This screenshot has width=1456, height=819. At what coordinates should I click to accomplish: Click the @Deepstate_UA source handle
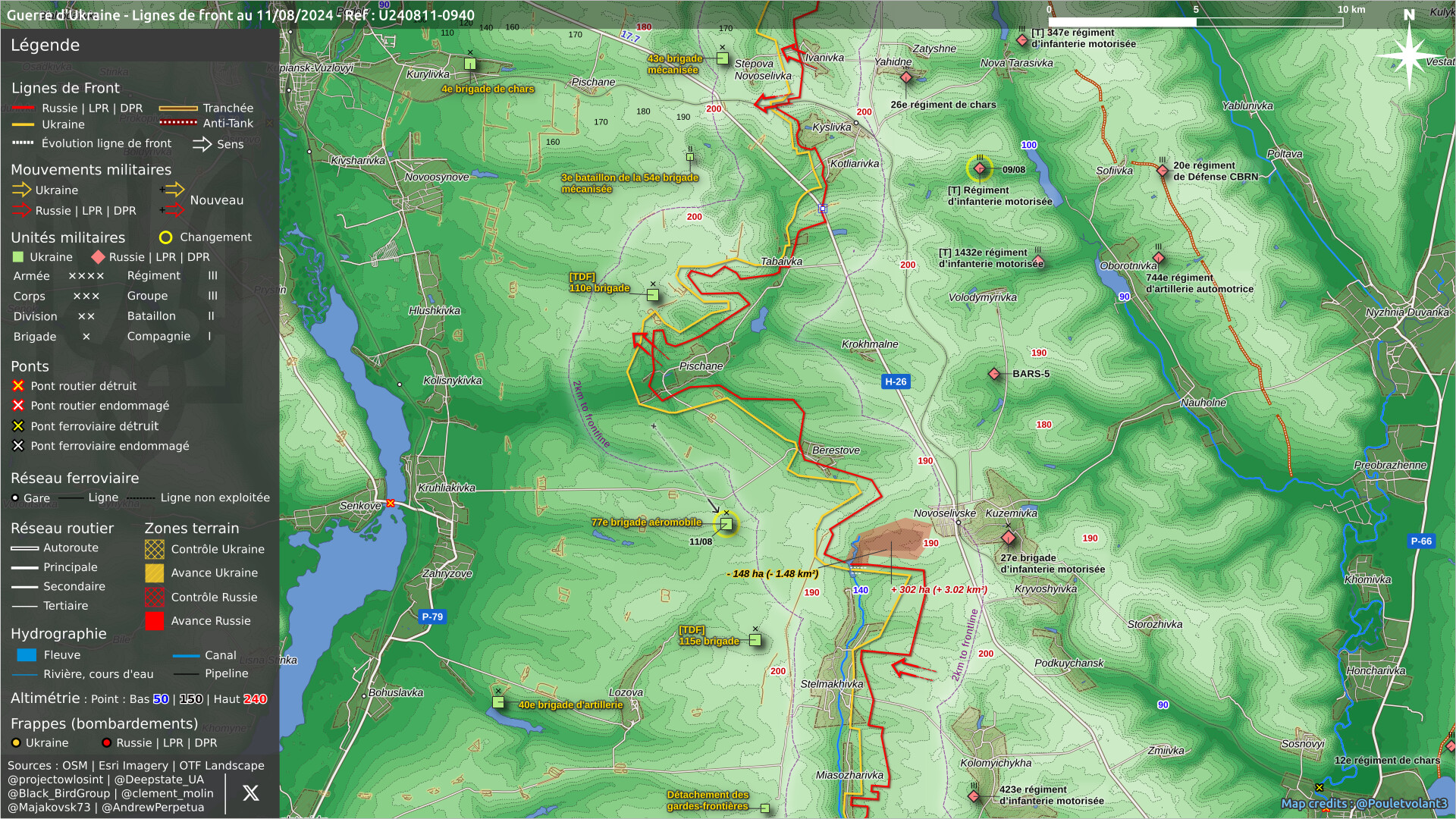click(158, 780)
